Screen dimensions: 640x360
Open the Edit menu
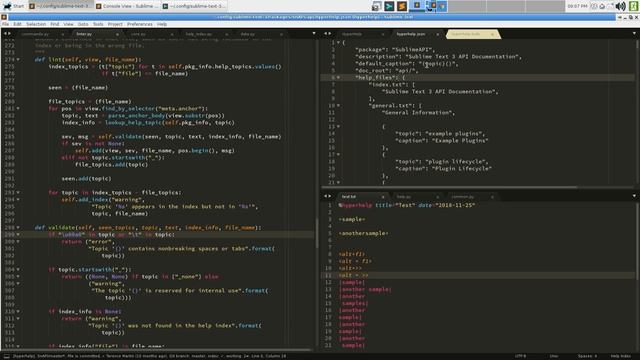17,24
